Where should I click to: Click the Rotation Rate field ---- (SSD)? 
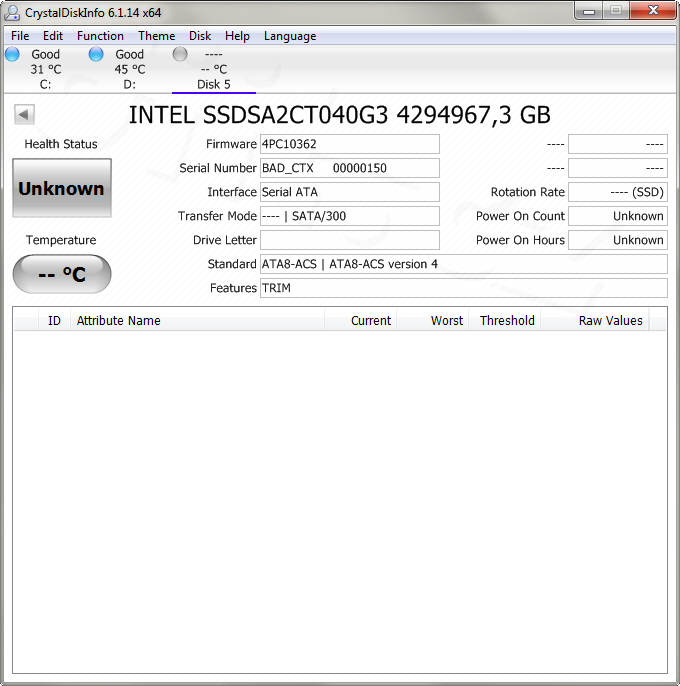click(618, 192)
